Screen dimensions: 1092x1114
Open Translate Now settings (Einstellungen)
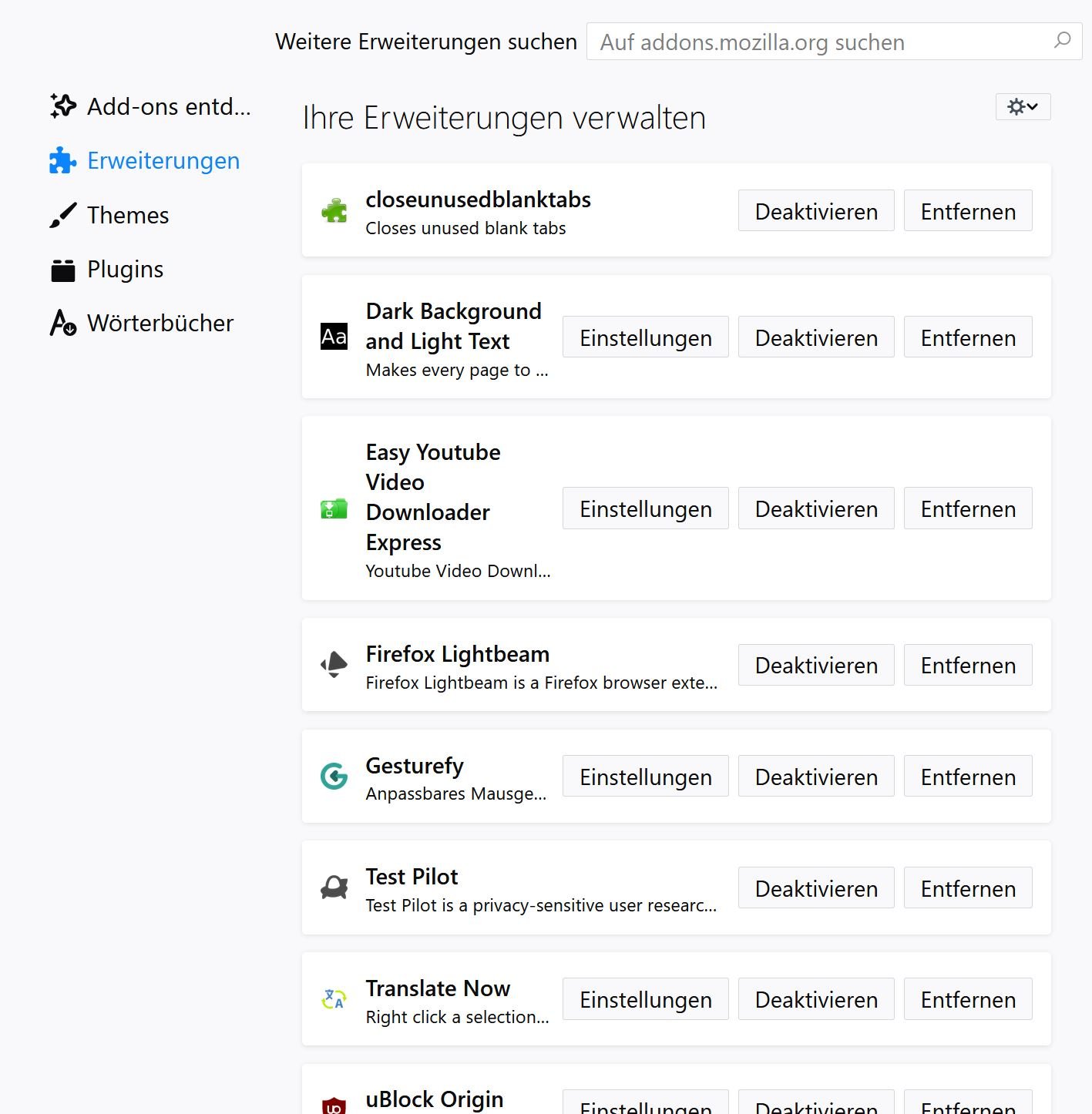[645, 999]
